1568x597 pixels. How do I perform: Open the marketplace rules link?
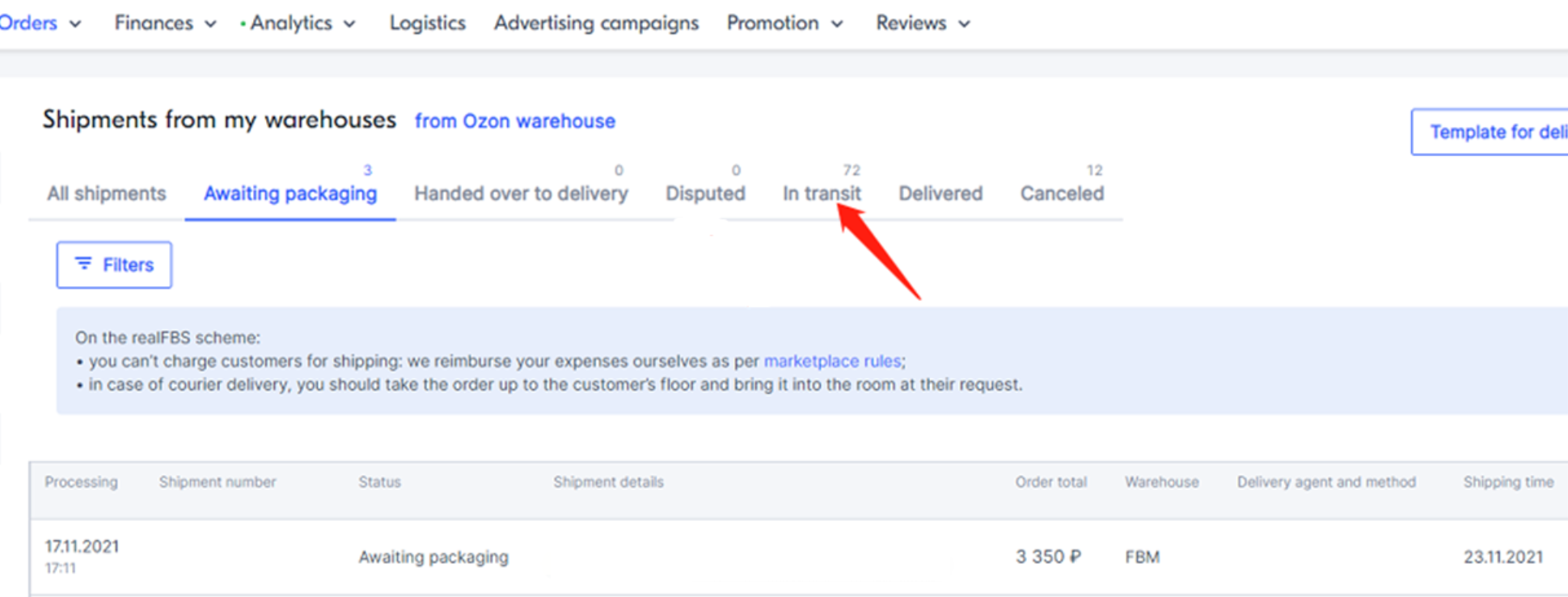point(832,361)
